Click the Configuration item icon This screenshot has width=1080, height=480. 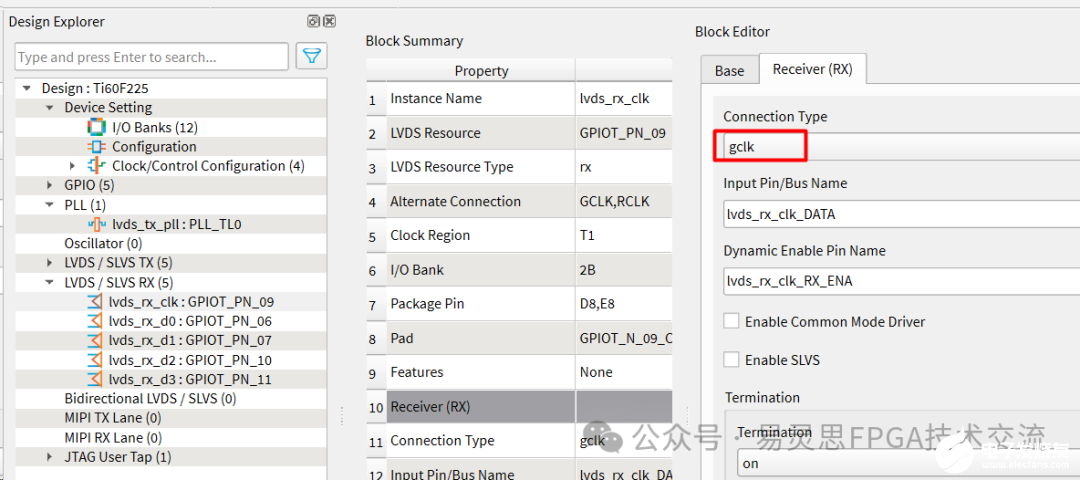pos(96,147)
